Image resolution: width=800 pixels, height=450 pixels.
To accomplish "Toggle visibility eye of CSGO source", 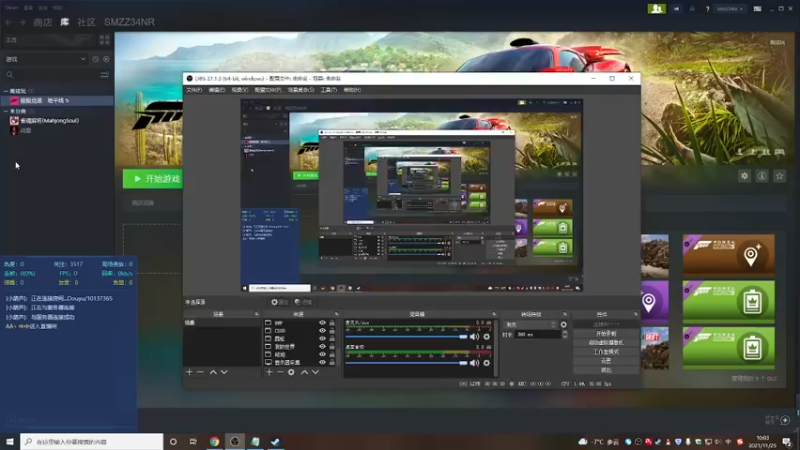I will (x=322, y=331).
